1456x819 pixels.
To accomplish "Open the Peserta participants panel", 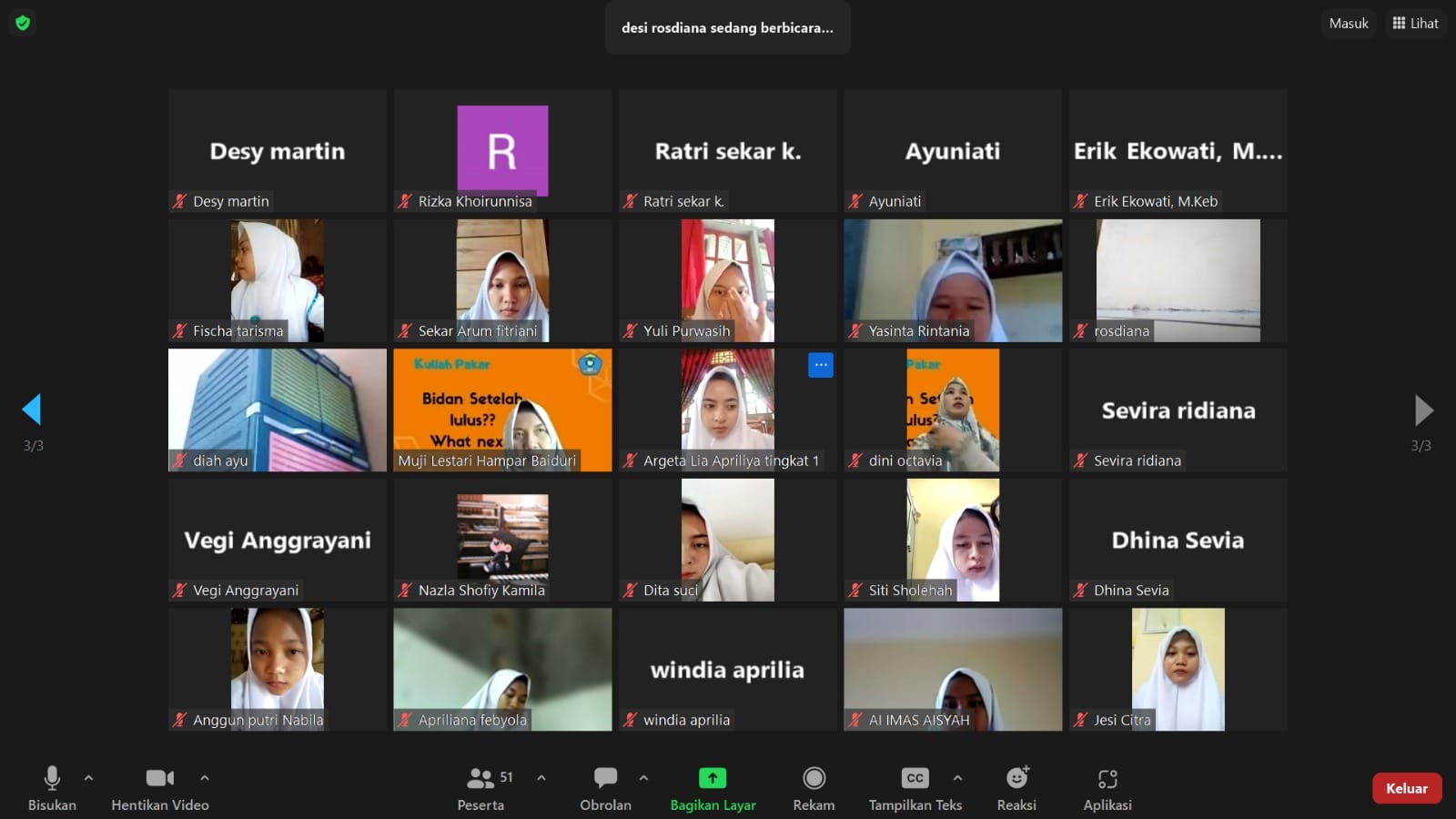I will (x=480, y=788).
